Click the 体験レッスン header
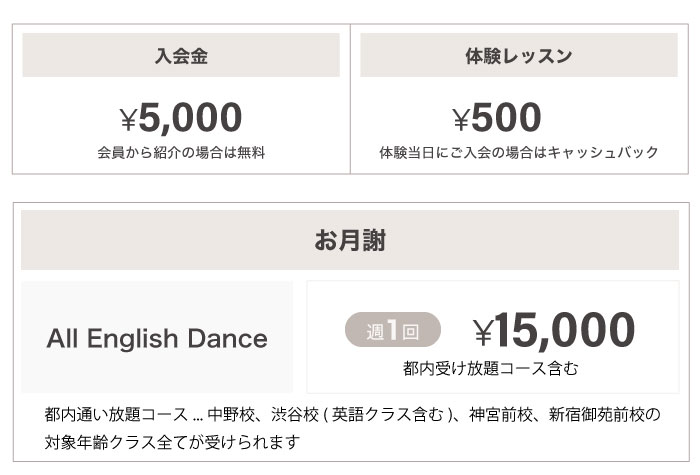Image resolution: width=700 pixels, height=475 pixels. (519, 55)
